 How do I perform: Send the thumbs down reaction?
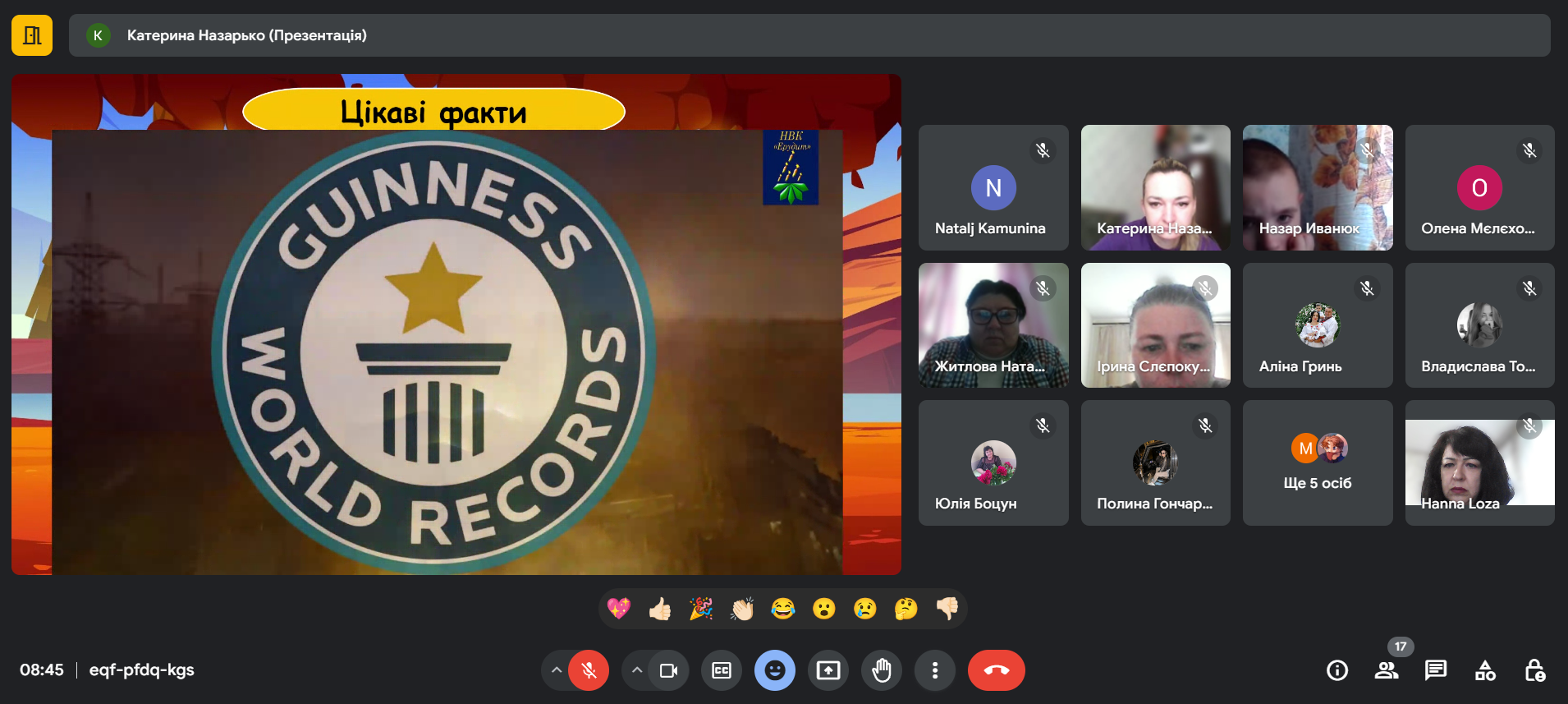tap(947, 609)
